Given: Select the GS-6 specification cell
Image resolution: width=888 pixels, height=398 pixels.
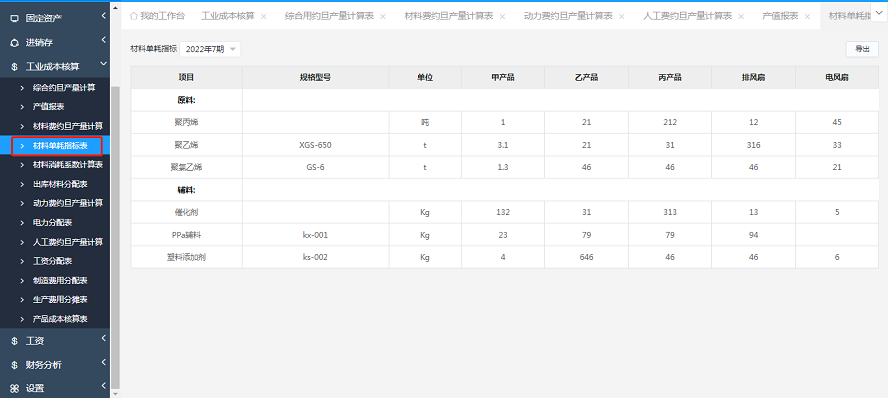Looking at the screenshot, I should pos(315,168).
